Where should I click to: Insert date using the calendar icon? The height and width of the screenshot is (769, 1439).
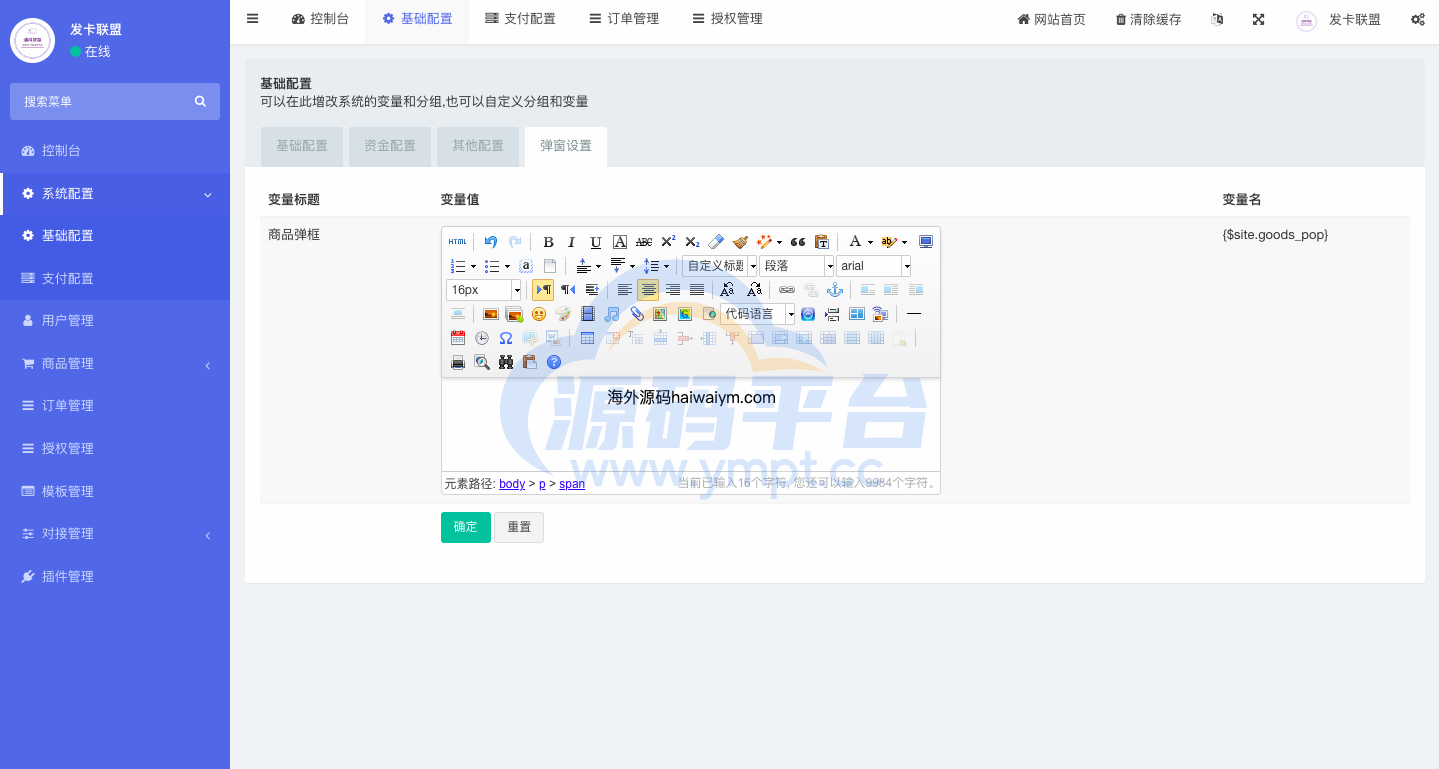(x=458, y=338)
